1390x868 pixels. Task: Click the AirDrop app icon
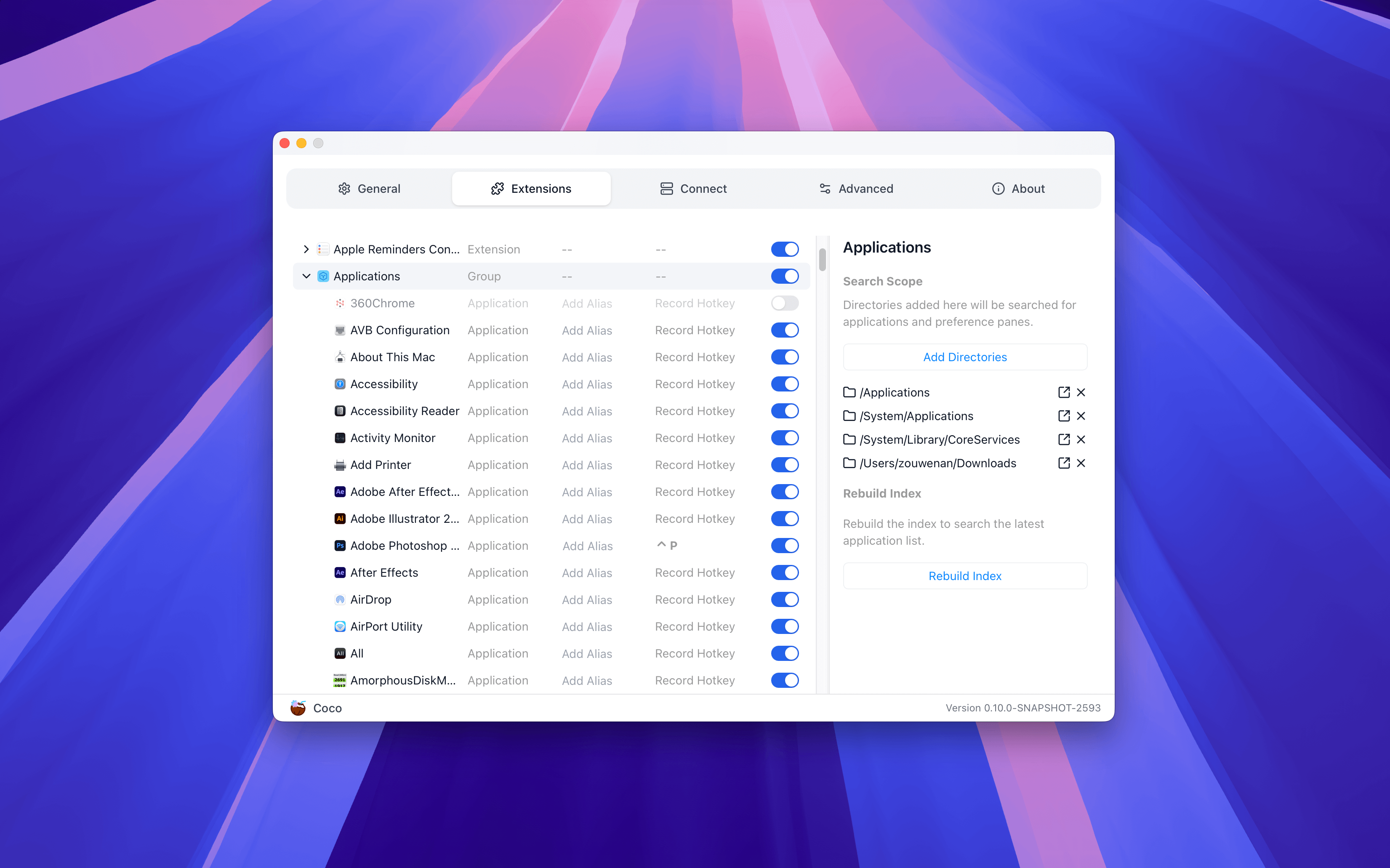point(340,599)
